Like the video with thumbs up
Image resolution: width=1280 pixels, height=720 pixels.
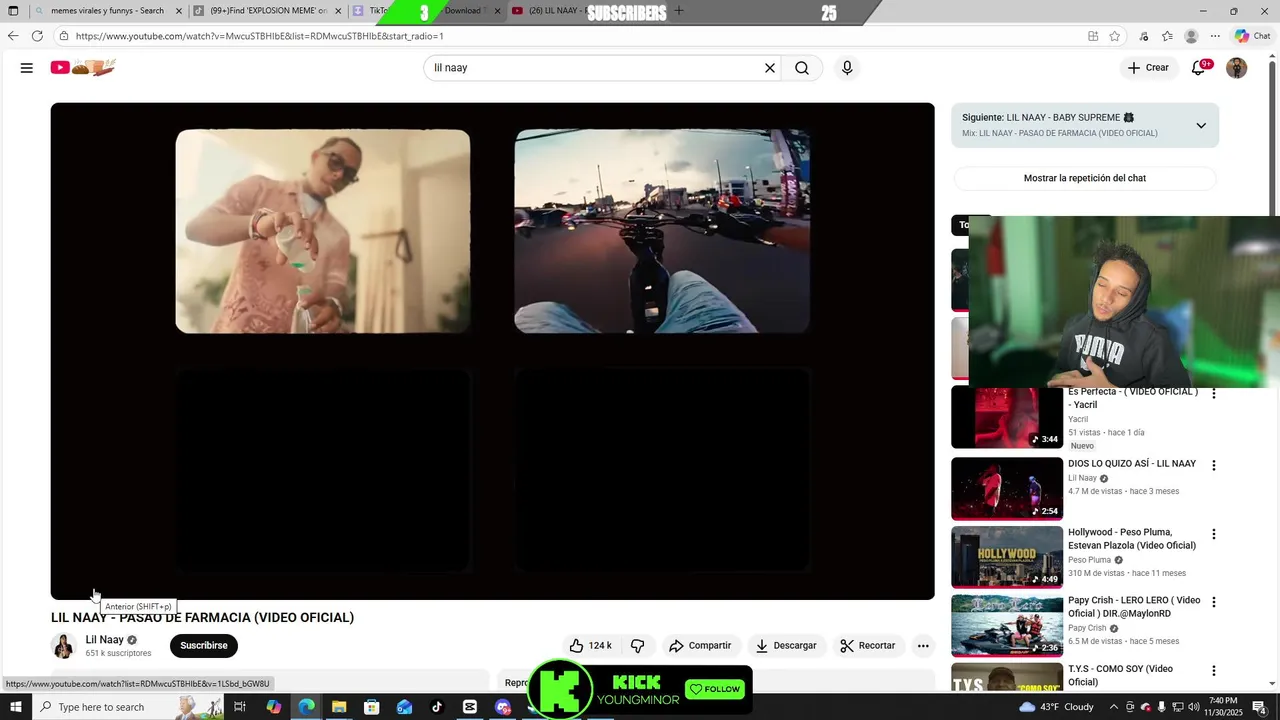tap(591, 646)
